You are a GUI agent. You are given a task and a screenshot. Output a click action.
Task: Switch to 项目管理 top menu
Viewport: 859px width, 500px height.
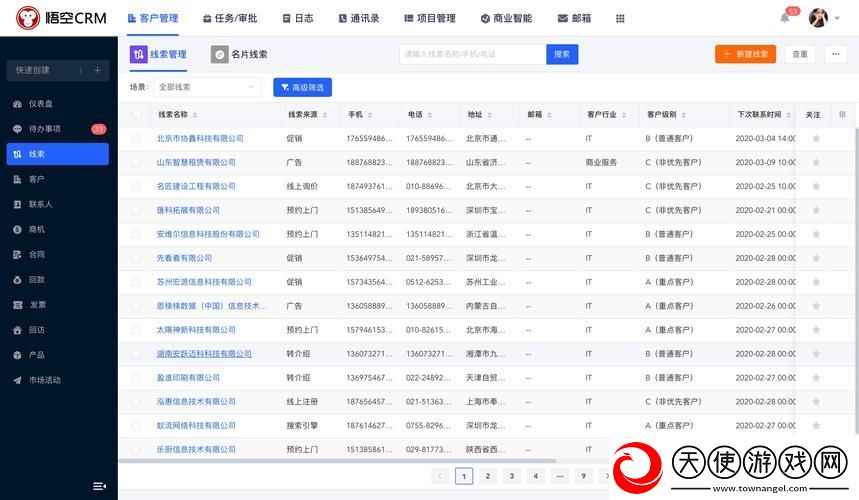tap(430, 18)
